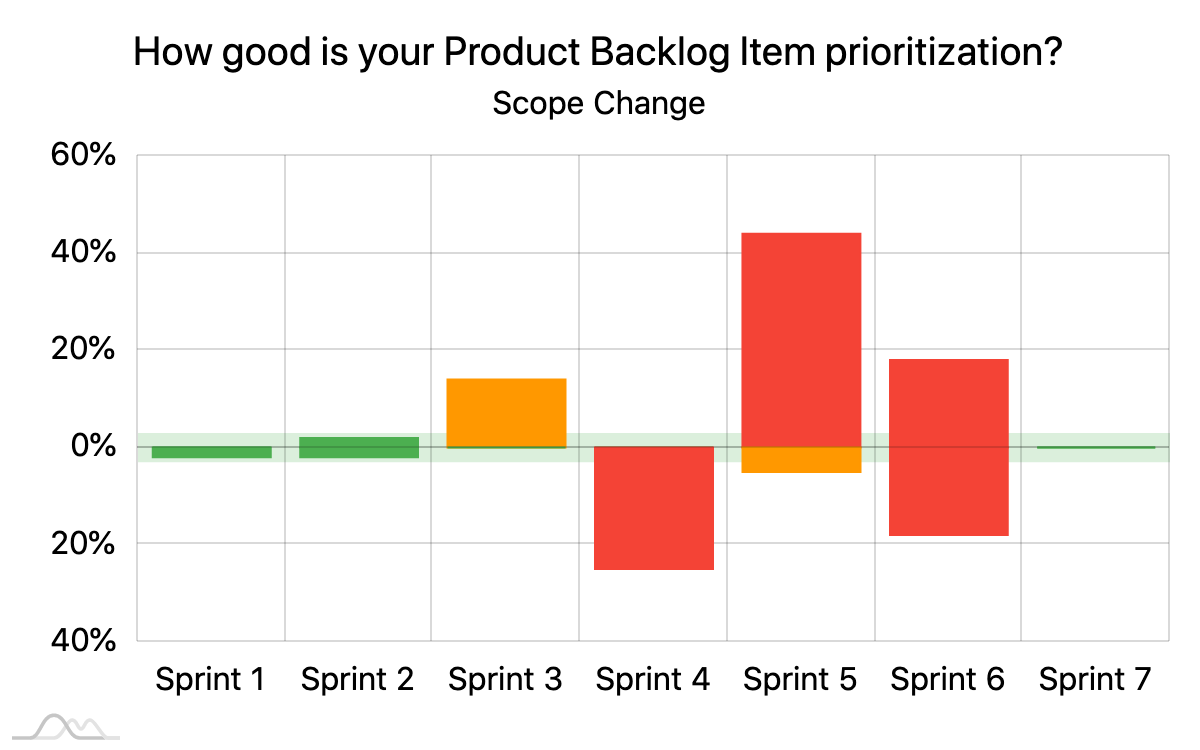This screenshot has height=750, width=1200.
Task: Select the thin green line for Sprint 7
Action: (1096, 447)
